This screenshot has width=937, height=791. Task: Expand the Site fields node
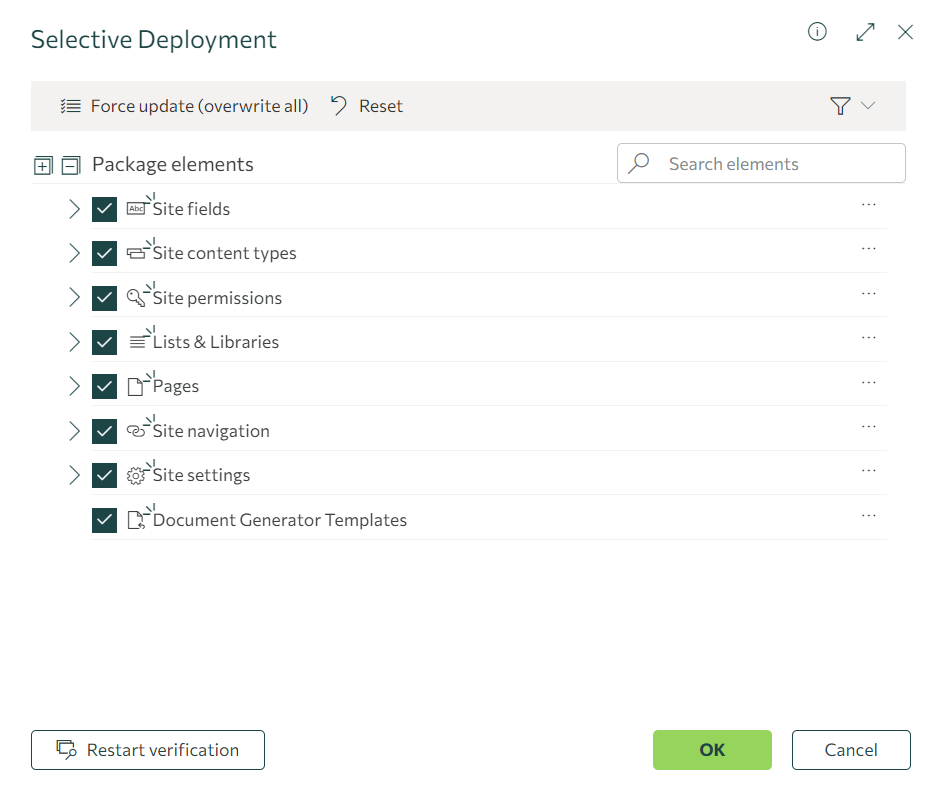(x=74, y=209)
